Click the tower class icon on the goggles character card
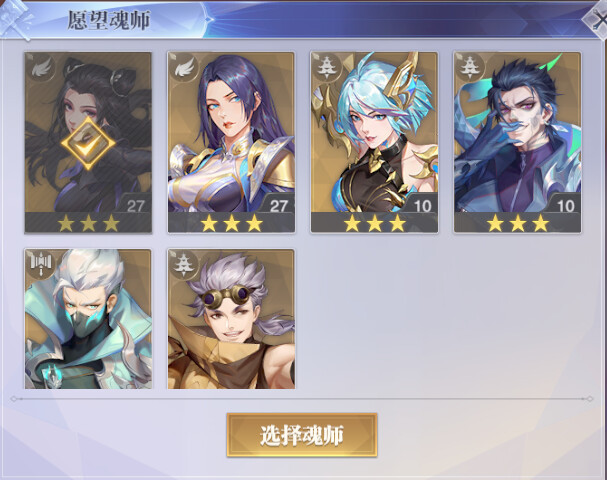This screenshot has width=607, height=480. [x=184, y=265]
